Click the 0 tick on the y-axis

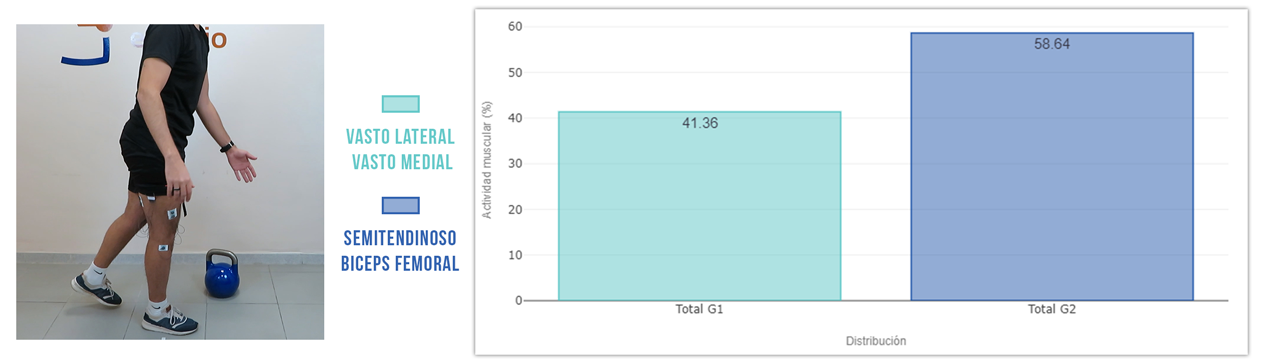coord(518,300)
